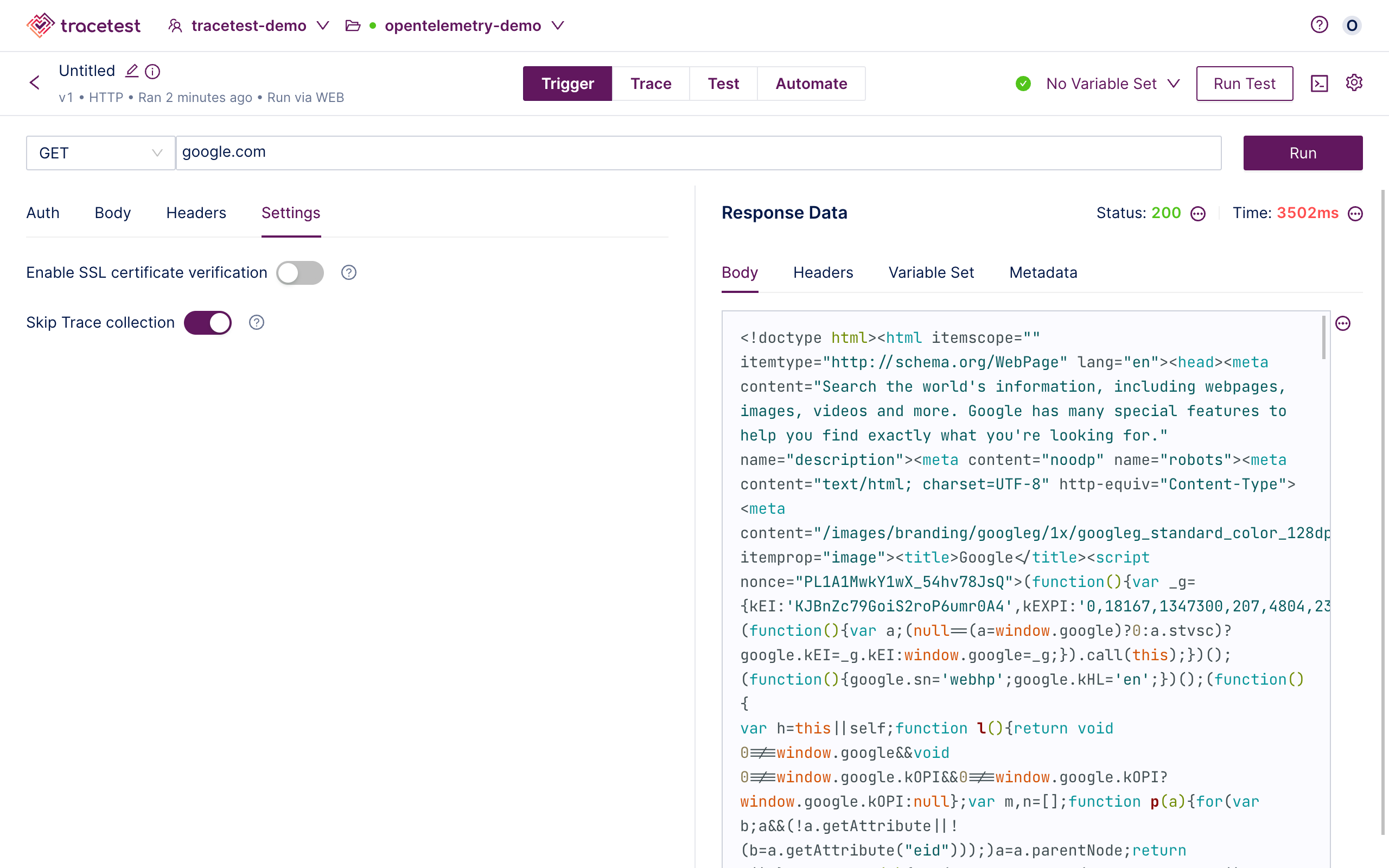This screenshot has width=1389, height=868.
Task: Click the tracetest logo
Action: tap(83, 26)
